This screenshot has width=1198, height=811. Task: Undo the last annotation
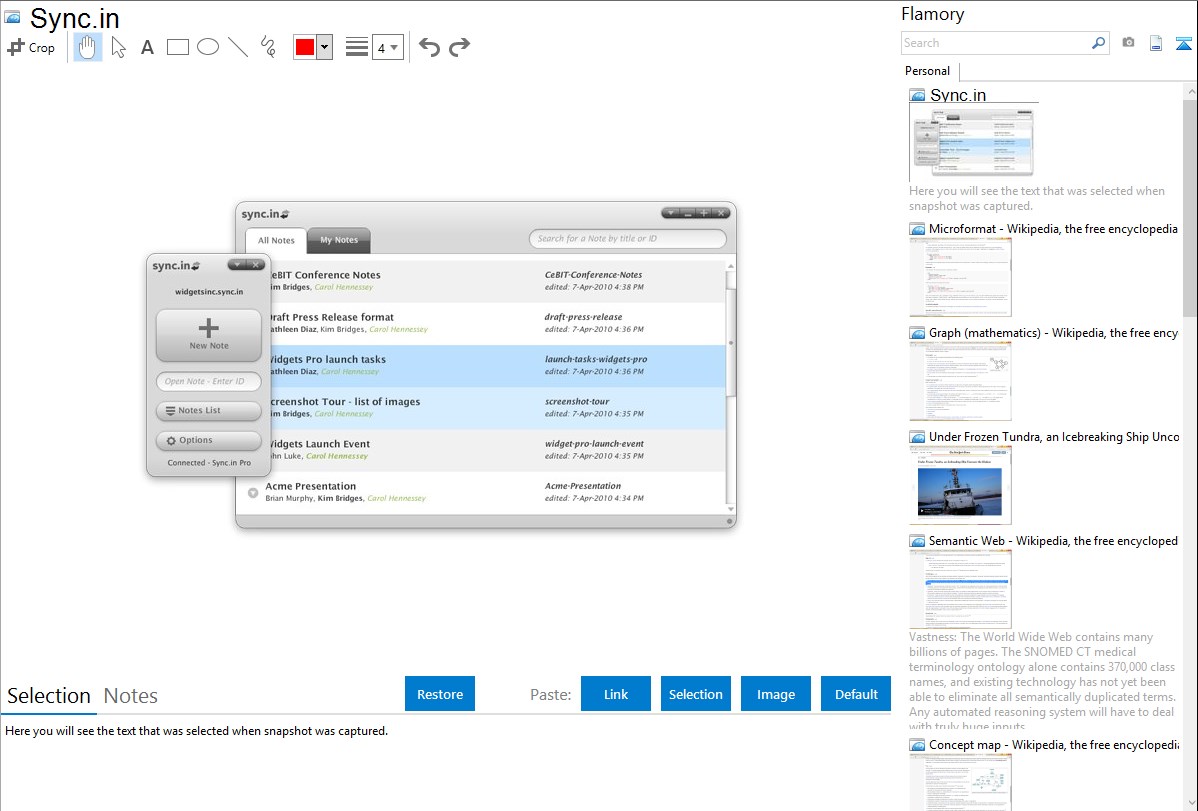coord(429,47)
